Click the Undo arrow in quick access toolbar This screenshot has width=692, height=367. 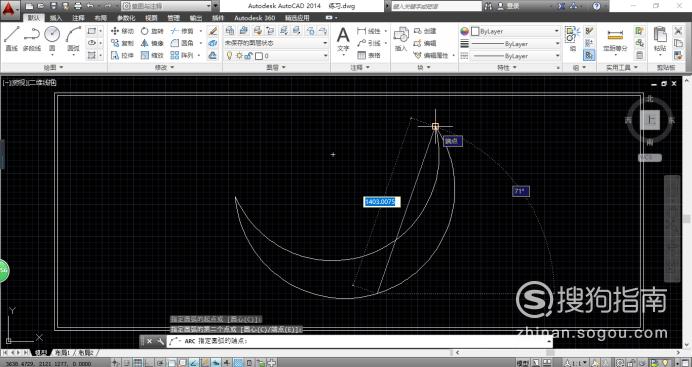(x=90, y=6)
